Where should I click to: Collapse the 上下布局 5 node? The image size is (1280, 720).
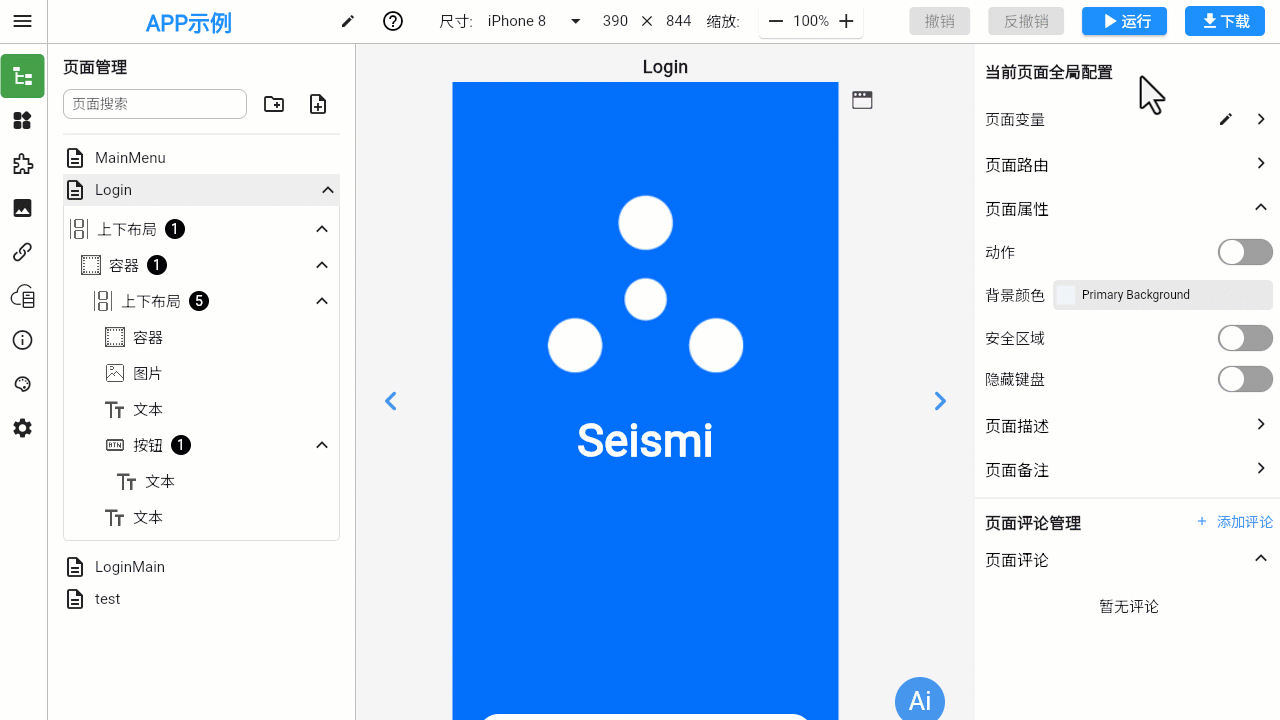(322, 301)
